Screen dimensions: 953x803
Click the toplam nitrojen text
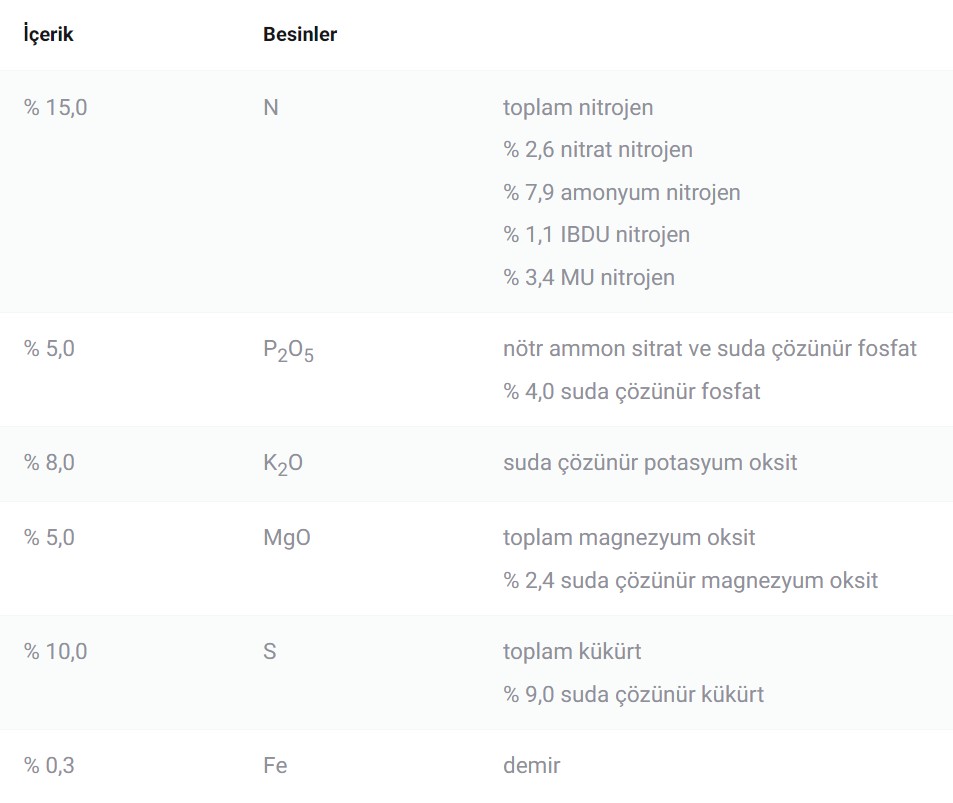(x=578, y=107)
